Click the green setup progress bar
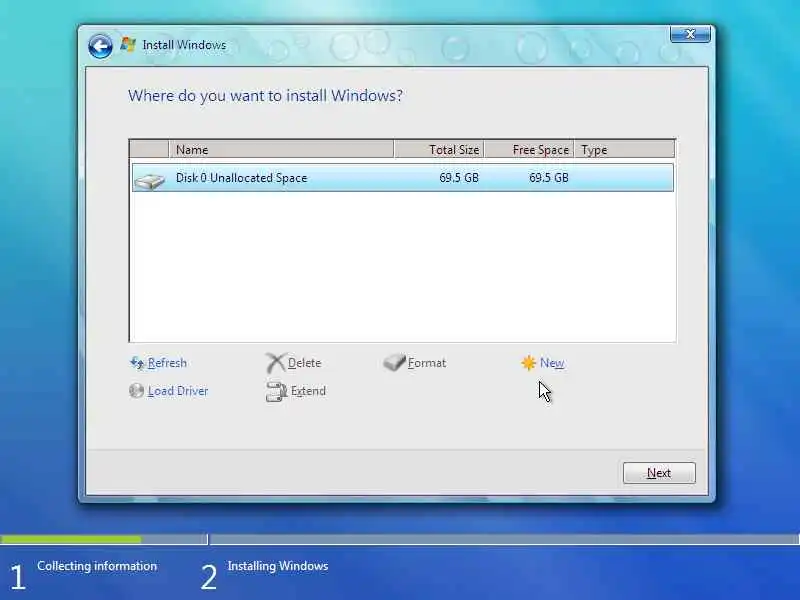This screenshot has width=800, height=600. pyautogui.click(x=71, y=539)
